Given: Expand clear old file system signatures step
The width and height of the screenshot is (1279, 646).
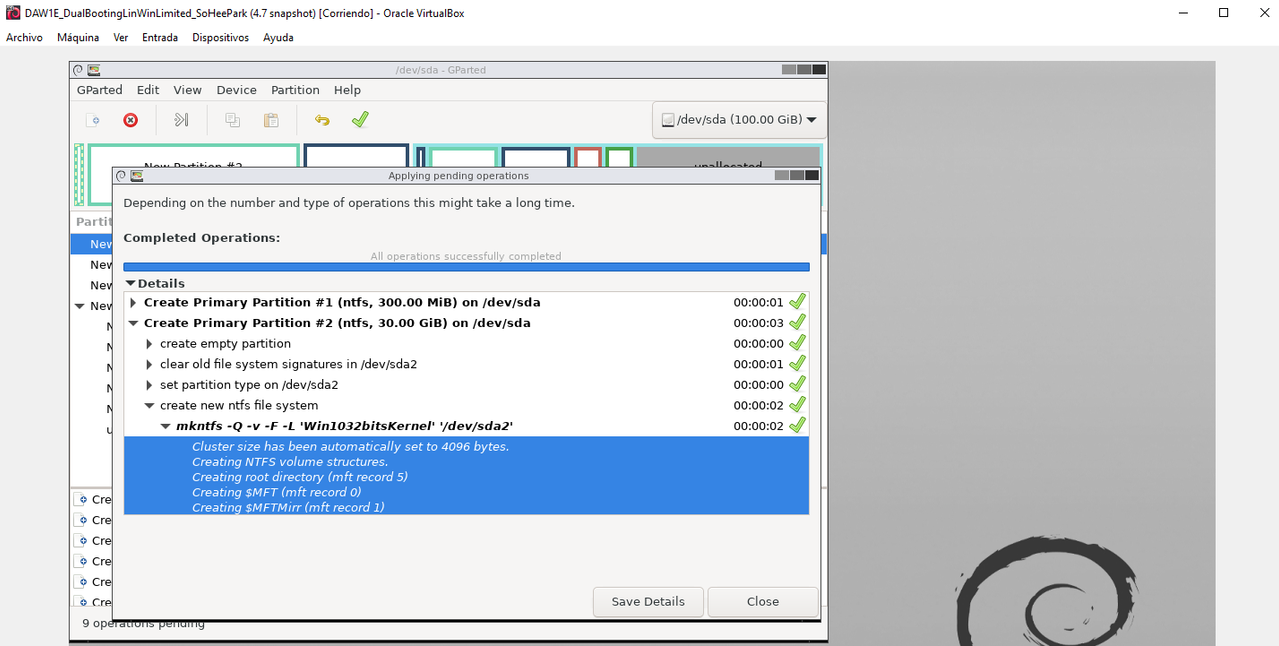Looking at the screenshot, I should point(149,364).
